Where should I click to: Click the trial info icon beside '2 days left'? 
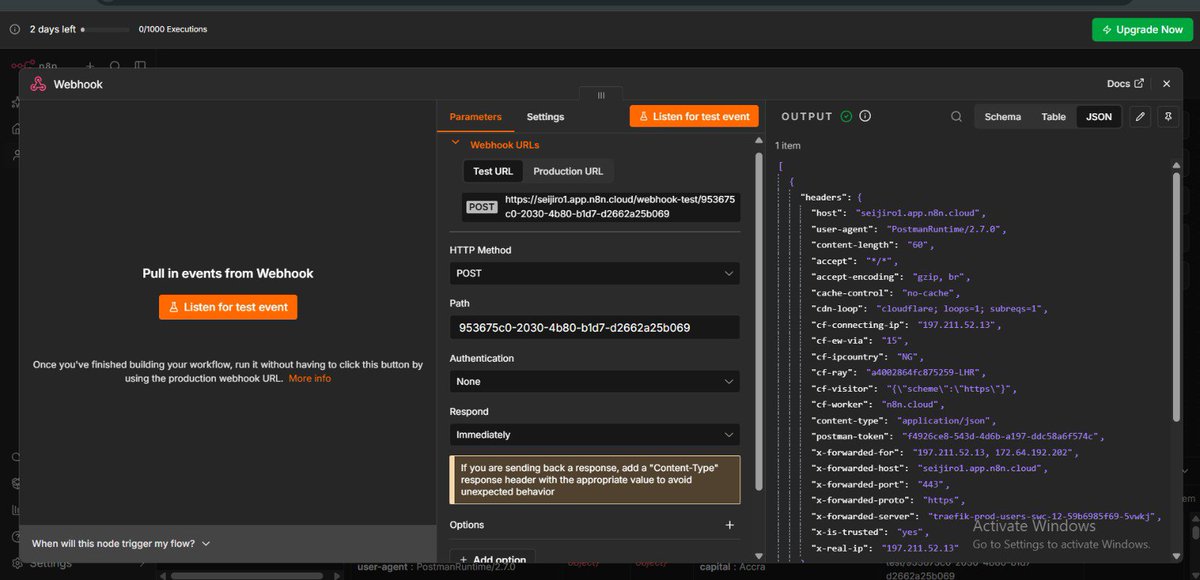click(x=14, y=29)
